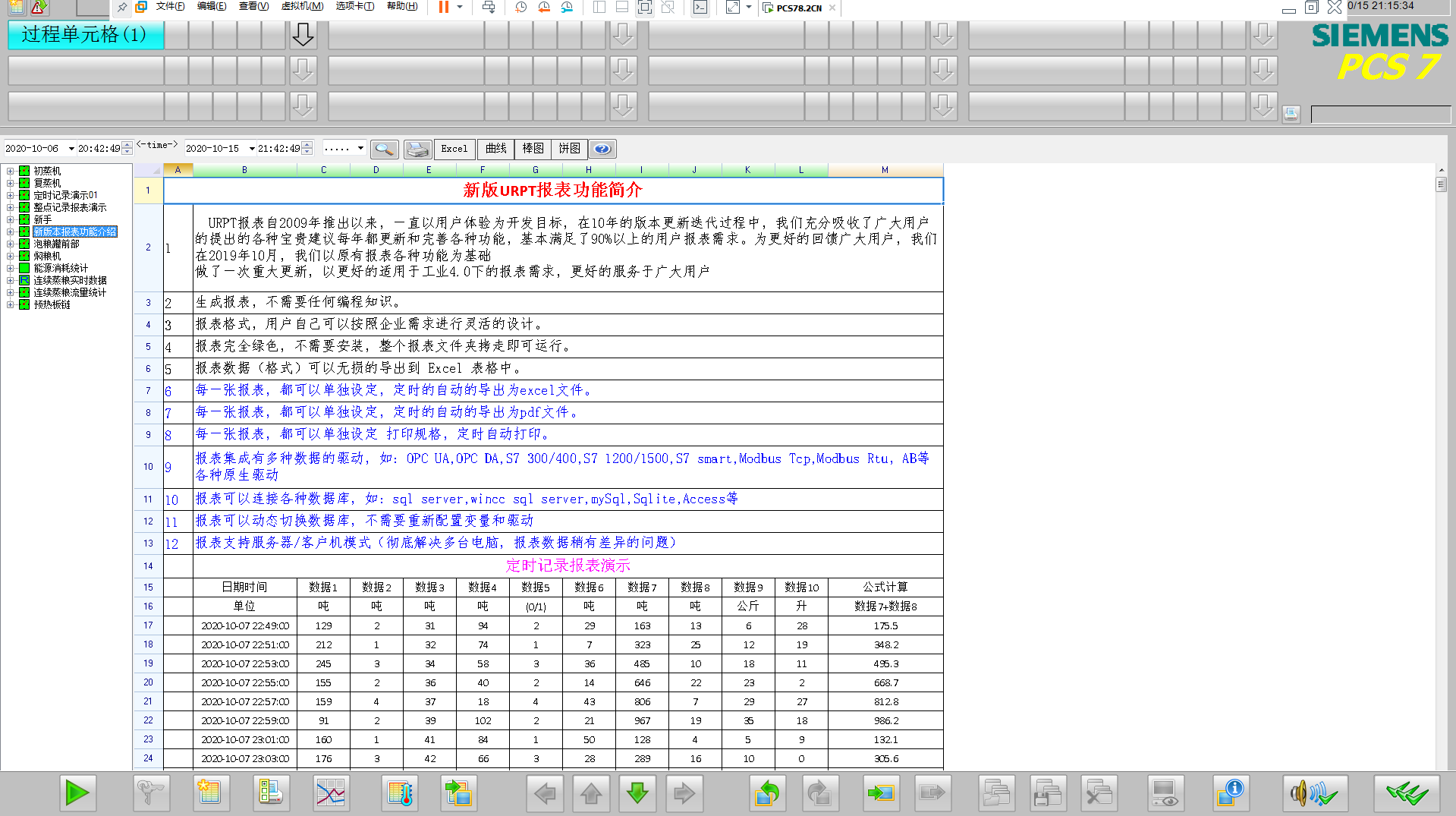
Task: Expand the 初蒸机 tree node
Action: [x=11, y=172]
